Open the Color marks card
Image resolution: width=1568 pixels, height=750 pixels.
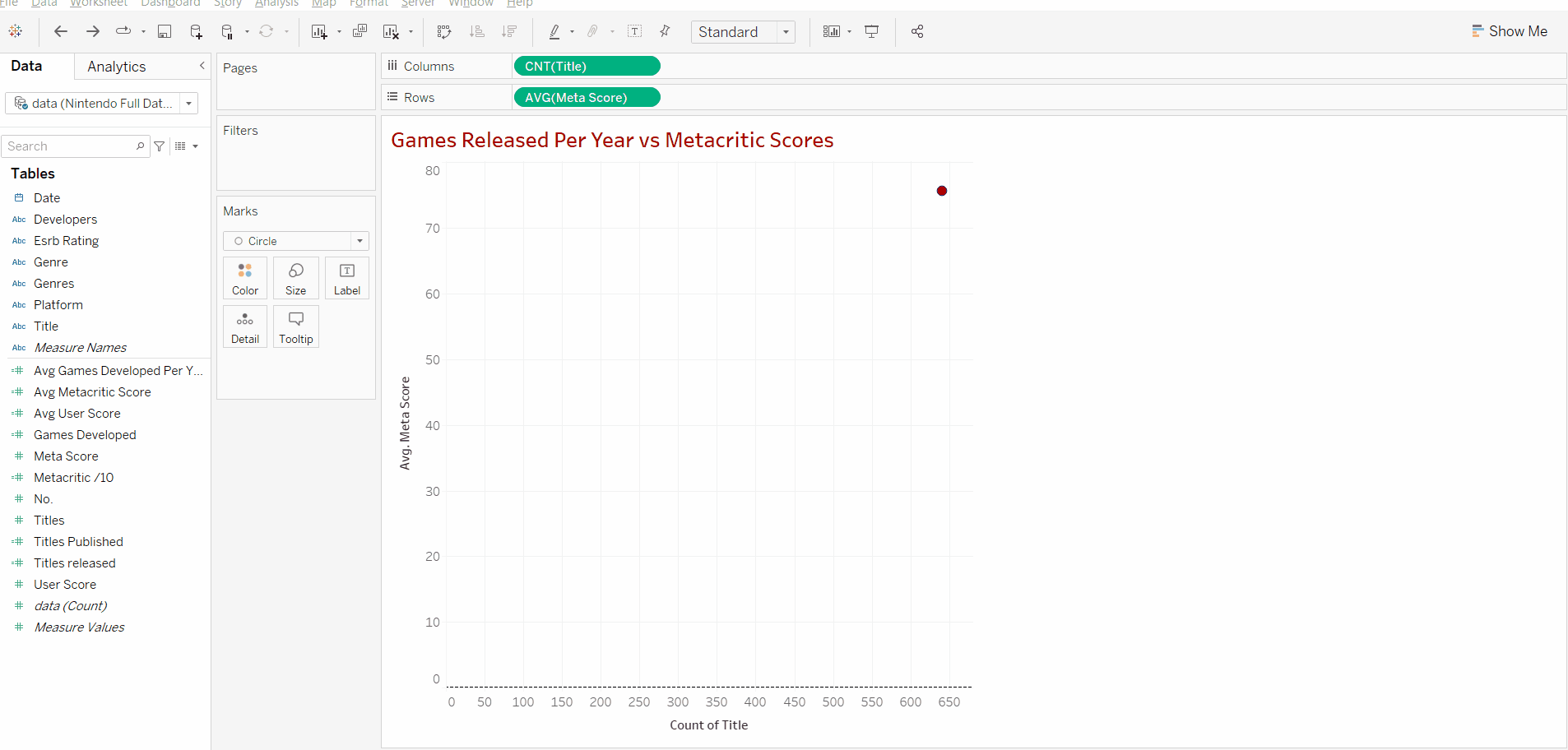245,278
